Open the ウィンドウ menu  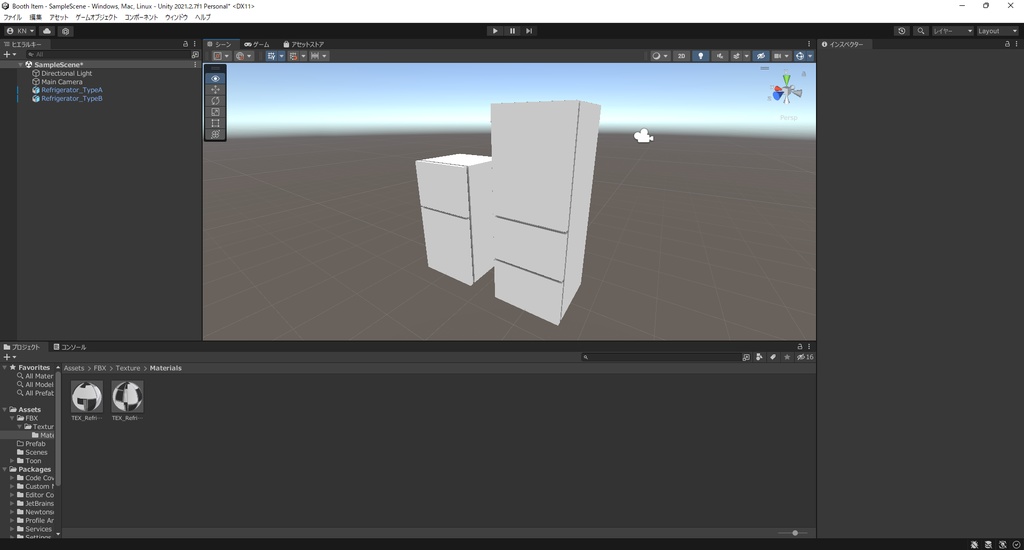[176, 18]
